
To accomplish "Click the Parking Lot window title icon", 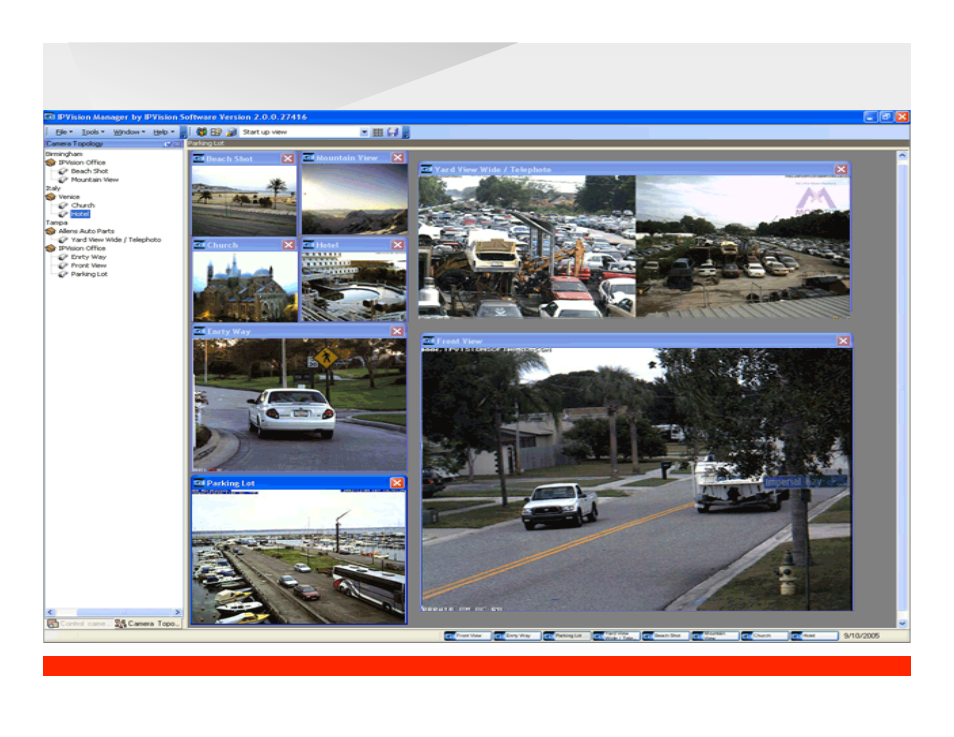I will pyautogui.click(x=198, y=483).
